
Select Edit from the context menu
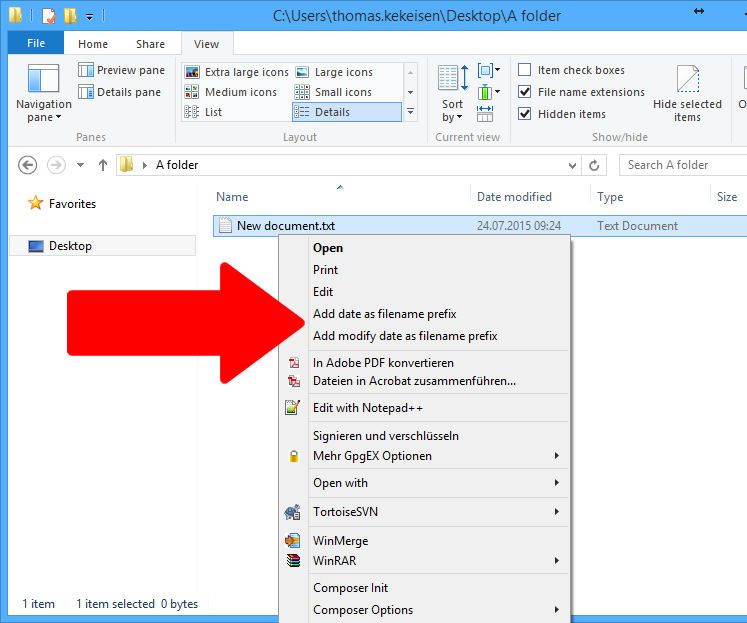click(x=323, y=291)
